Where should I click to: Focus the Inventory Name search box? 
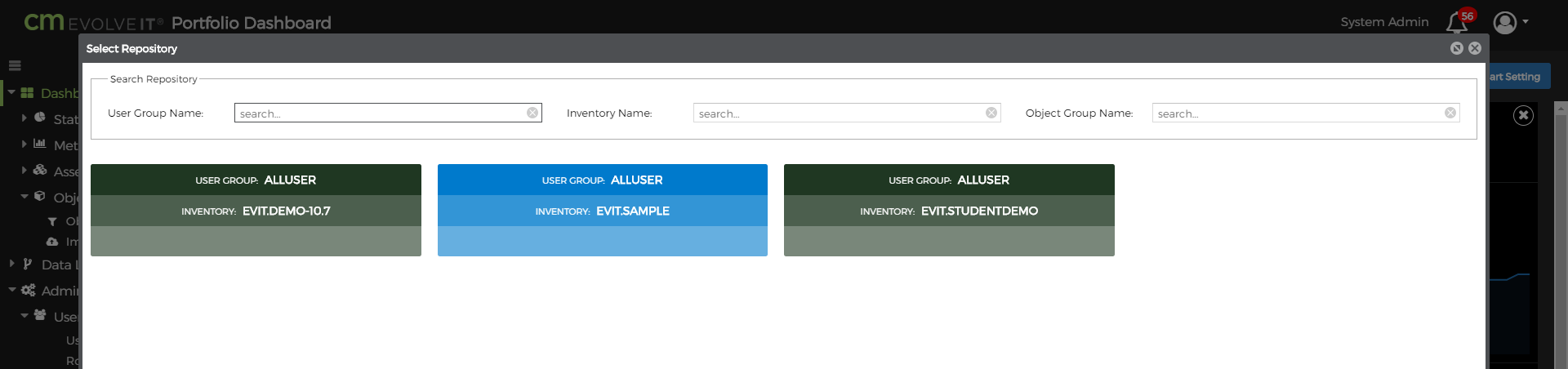pos(847,113)
